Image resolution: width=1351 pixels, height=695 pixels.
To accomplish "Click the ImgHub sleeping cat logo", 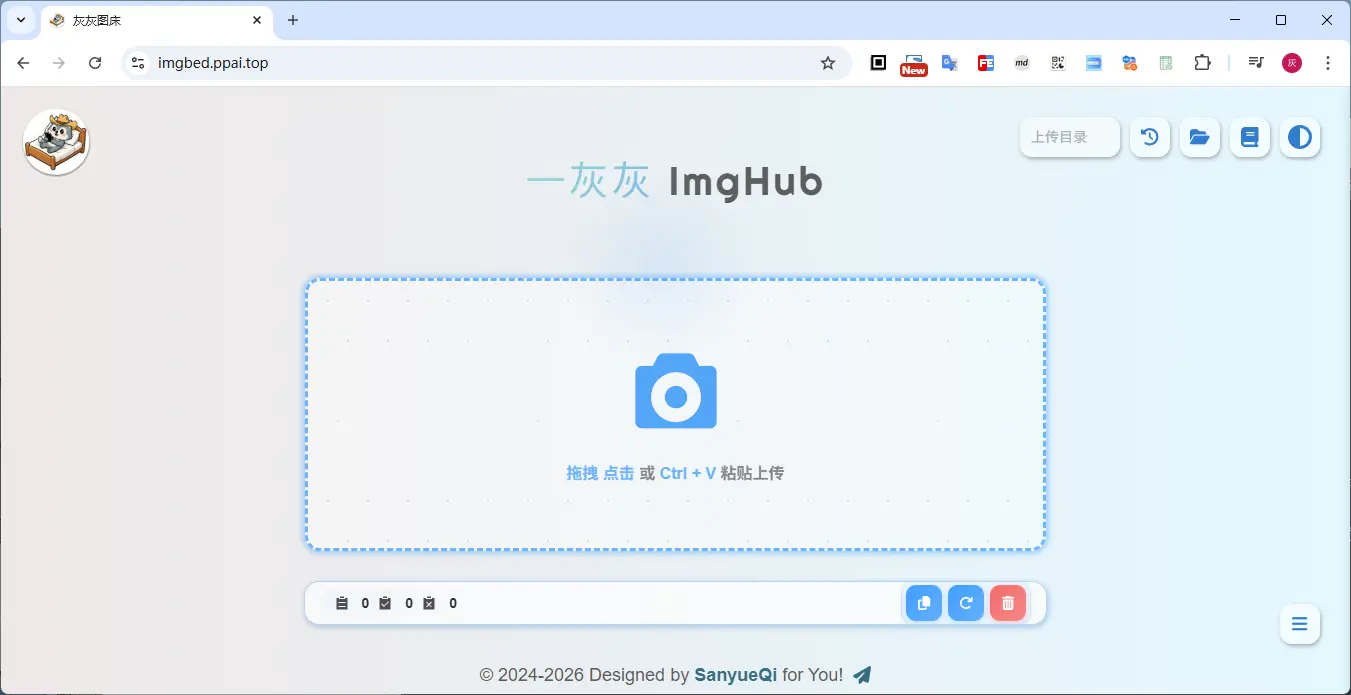I will (x=56, y=141).
